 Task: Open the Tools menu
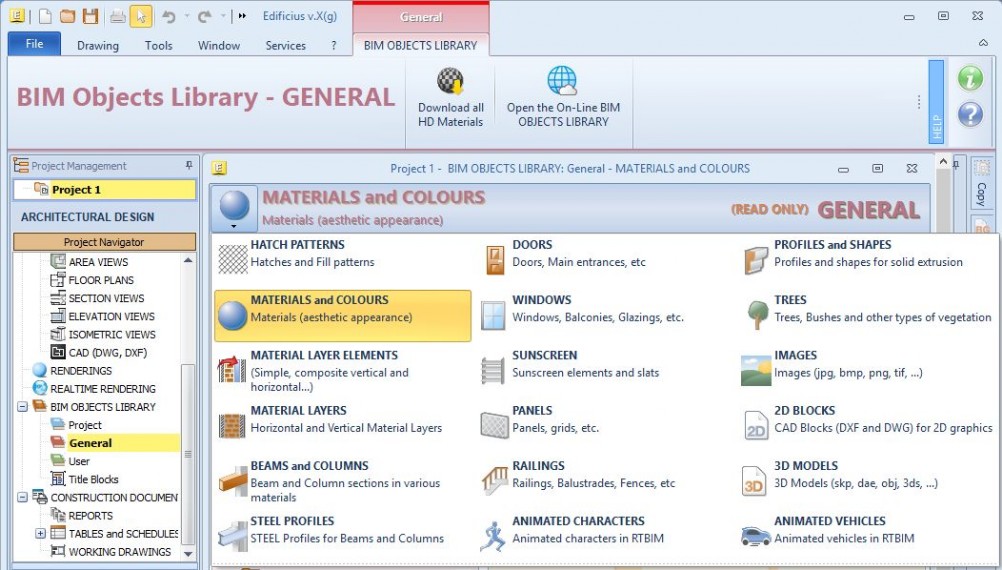click(x=158, y=45)
